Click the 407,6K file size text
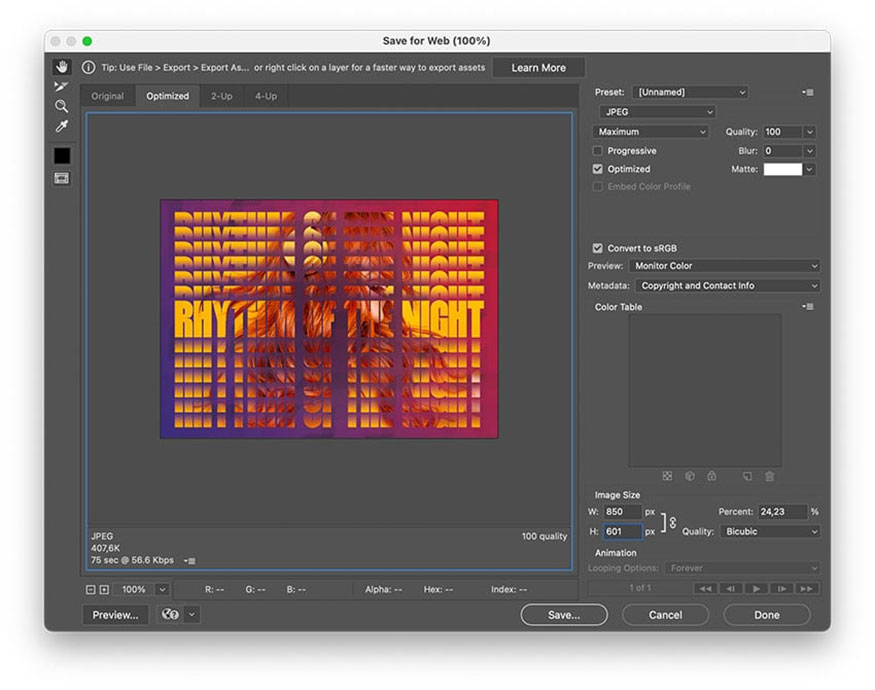The height and width of the screenshot is (690, 875). (105, 548)
